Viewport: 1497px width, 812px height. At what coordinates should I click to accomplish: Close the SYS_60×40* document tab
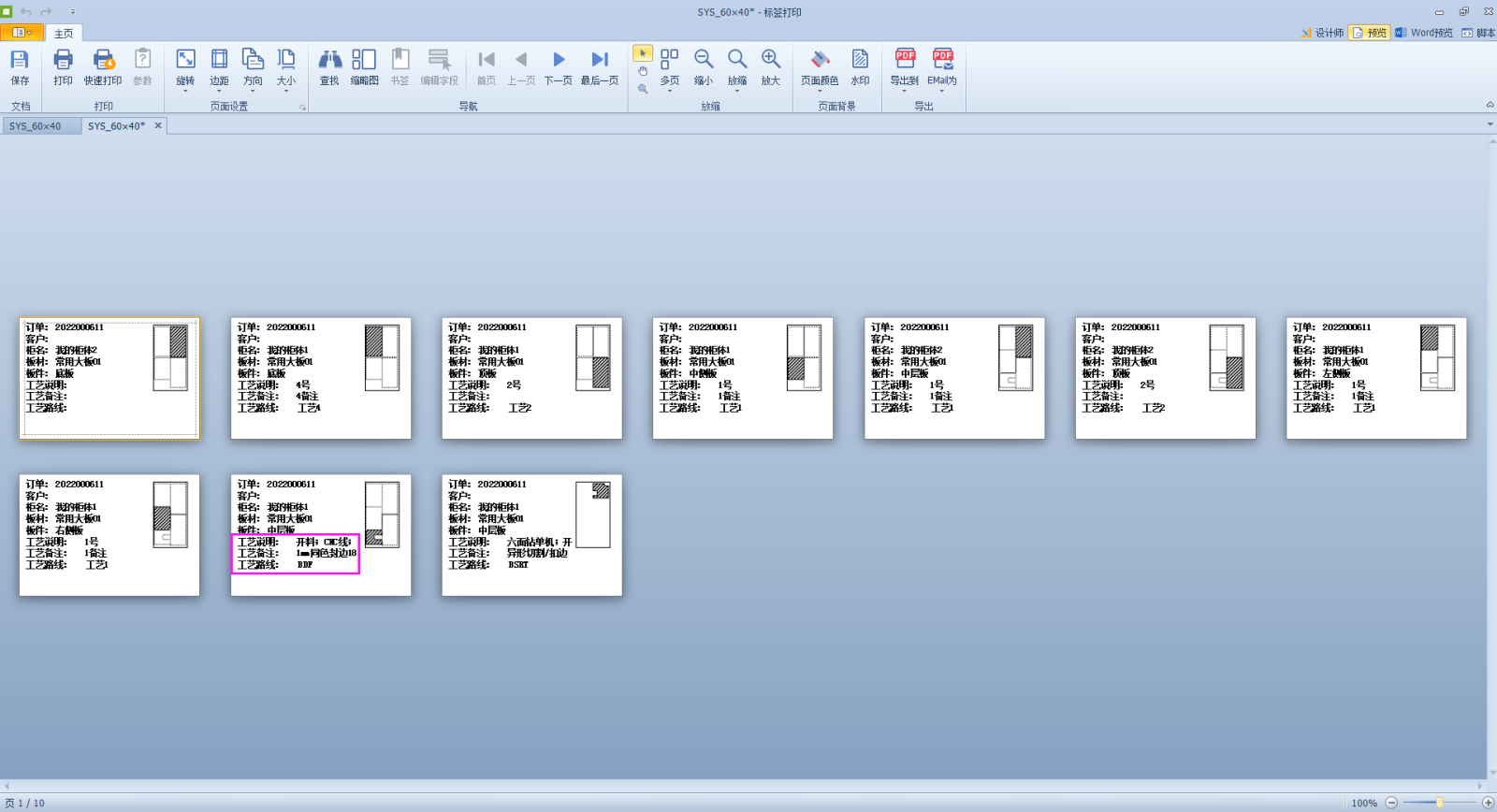[158, 125]
